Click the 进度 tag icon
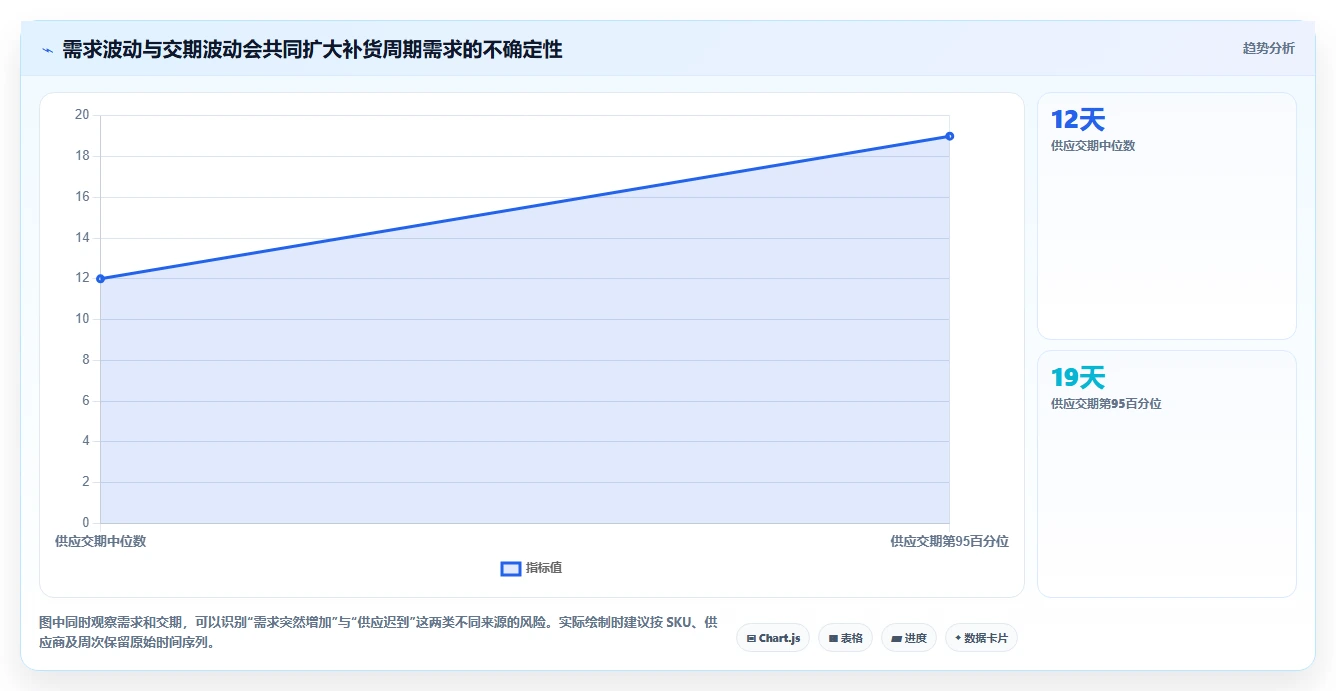Screen dimensions: 1336x691 [897, 638]
